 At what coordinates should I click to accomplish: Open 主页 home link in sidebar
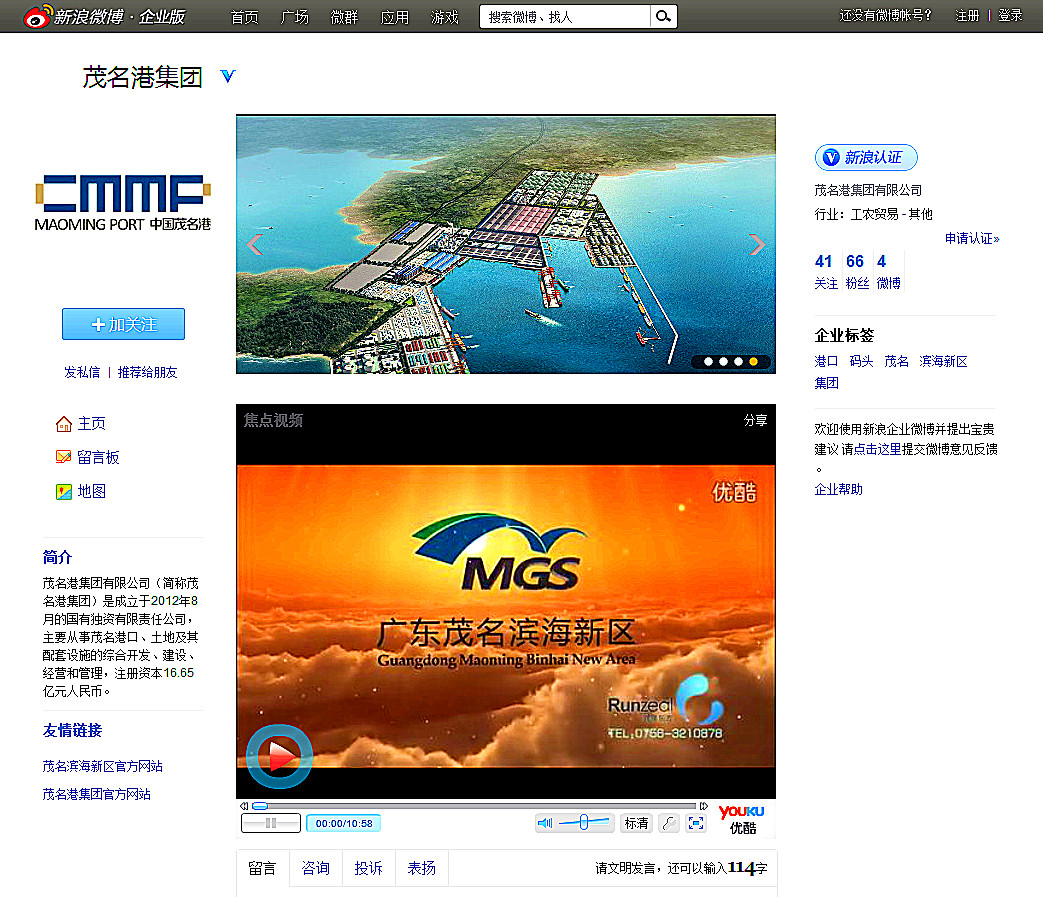pos(91,423)
